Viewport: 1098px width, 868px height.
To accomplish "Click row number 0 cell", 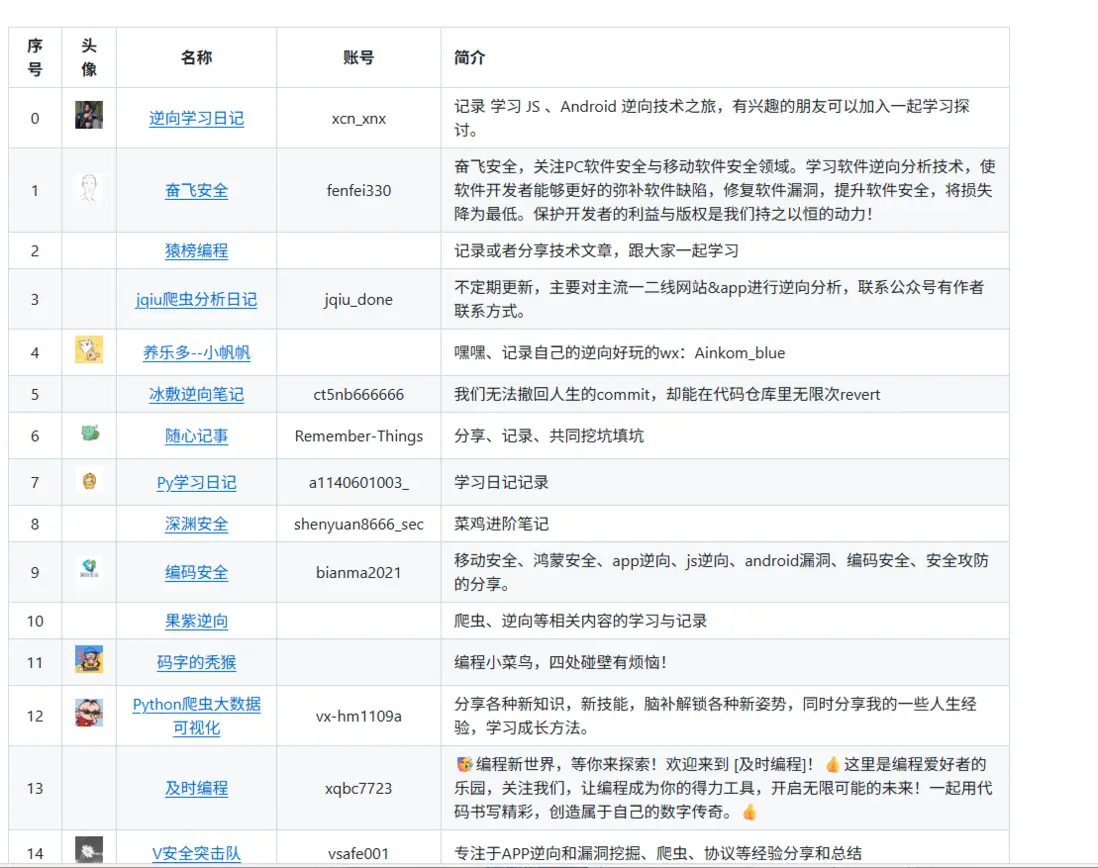I will coord(35,118).
